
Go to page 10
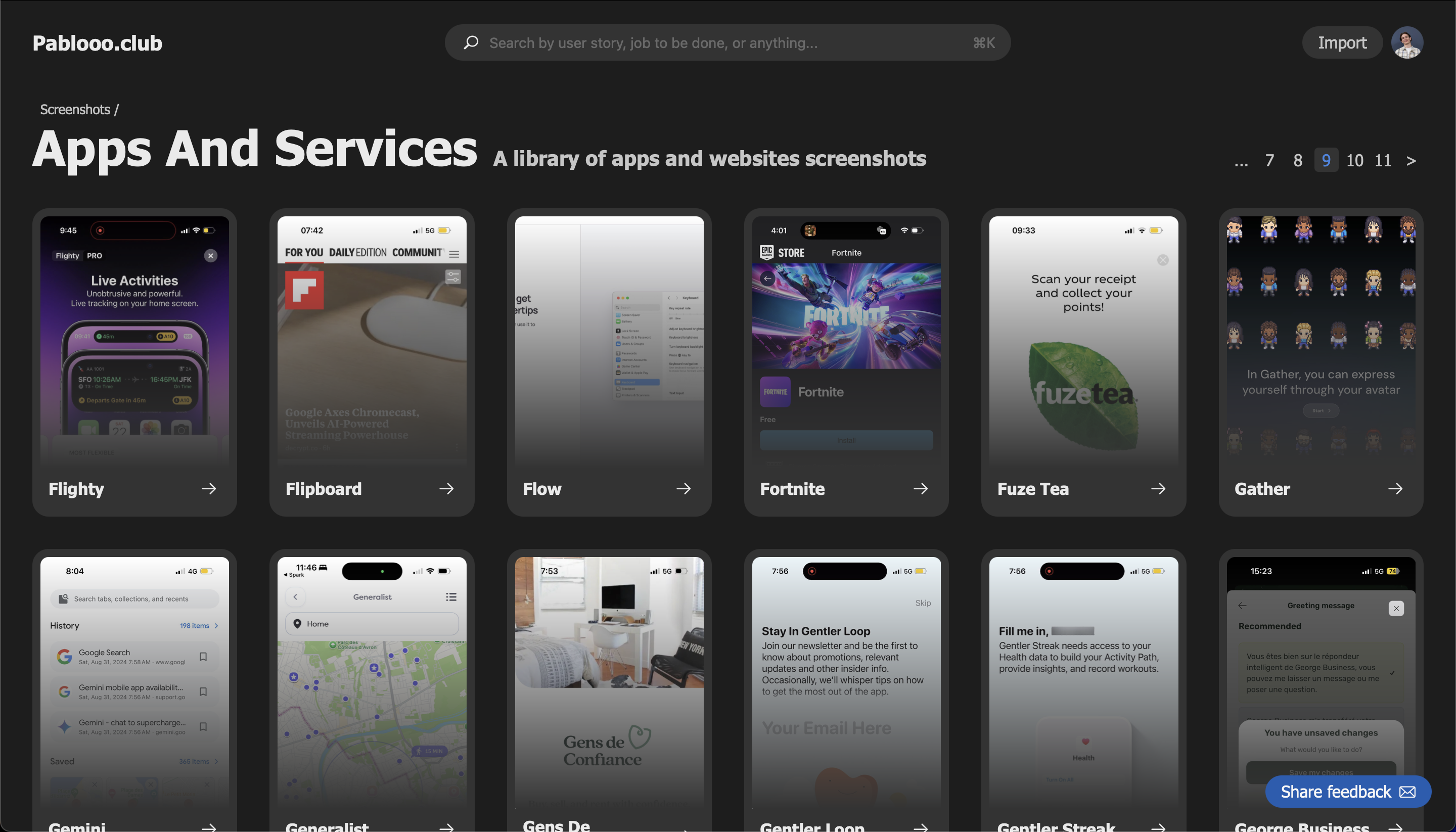pyautogui.click(x=1355, y=161)
